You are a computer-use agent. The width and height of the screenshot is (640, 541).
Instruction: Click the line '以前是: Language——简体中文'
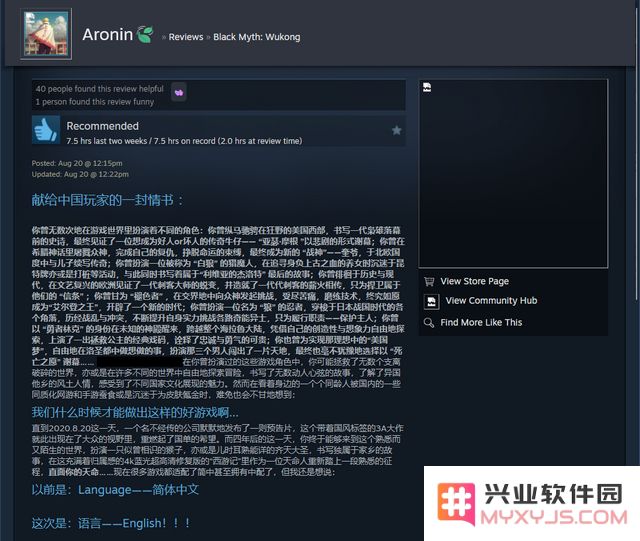(116, 490)
